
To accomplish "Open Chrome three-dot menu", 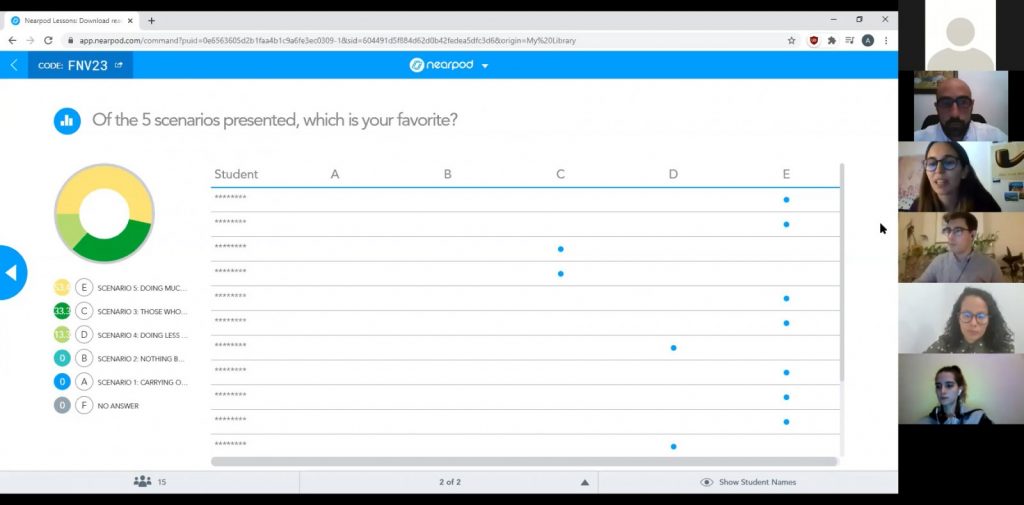I will (x=886, y=41).
